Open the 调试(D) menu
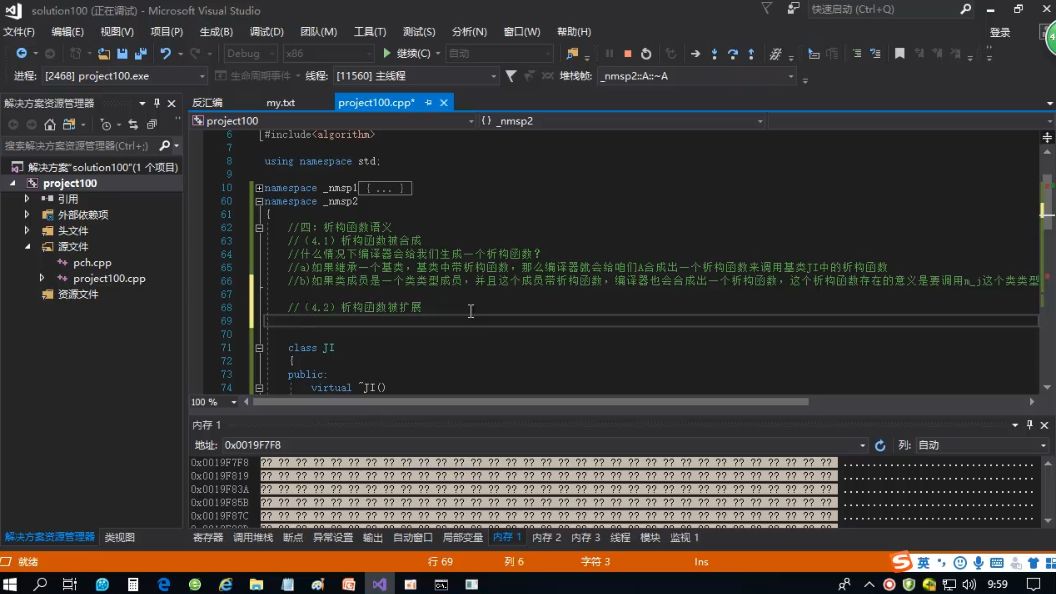 click(267, 32)
